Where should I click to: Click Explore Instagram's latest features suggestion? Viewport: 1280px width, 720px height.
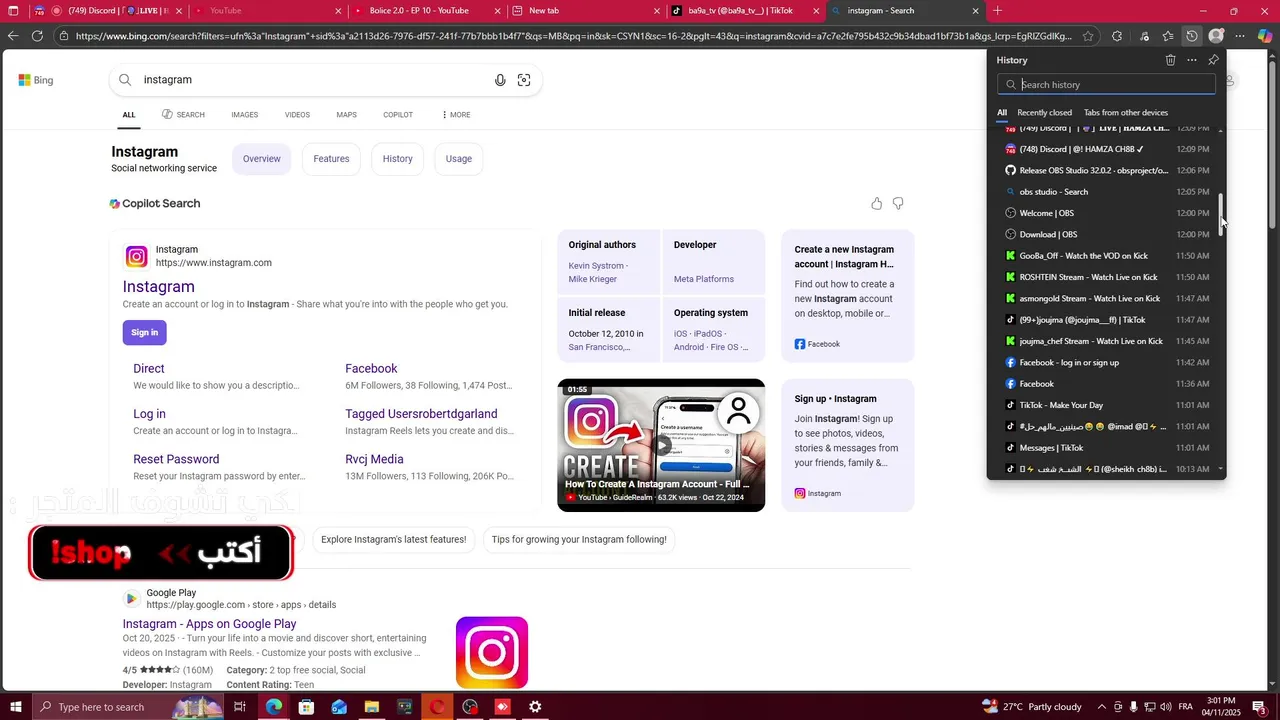tap(394, 540)
